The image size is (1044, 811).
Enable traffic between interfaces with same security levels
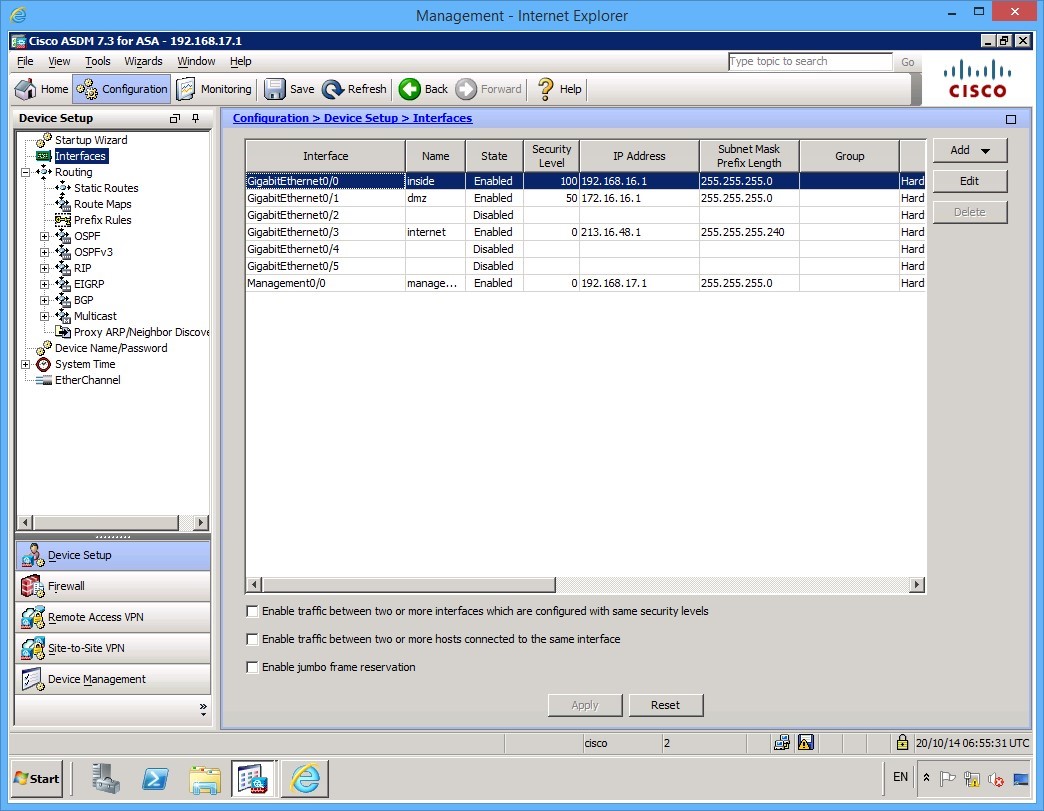pyautogui.click(x=252, y=611)
